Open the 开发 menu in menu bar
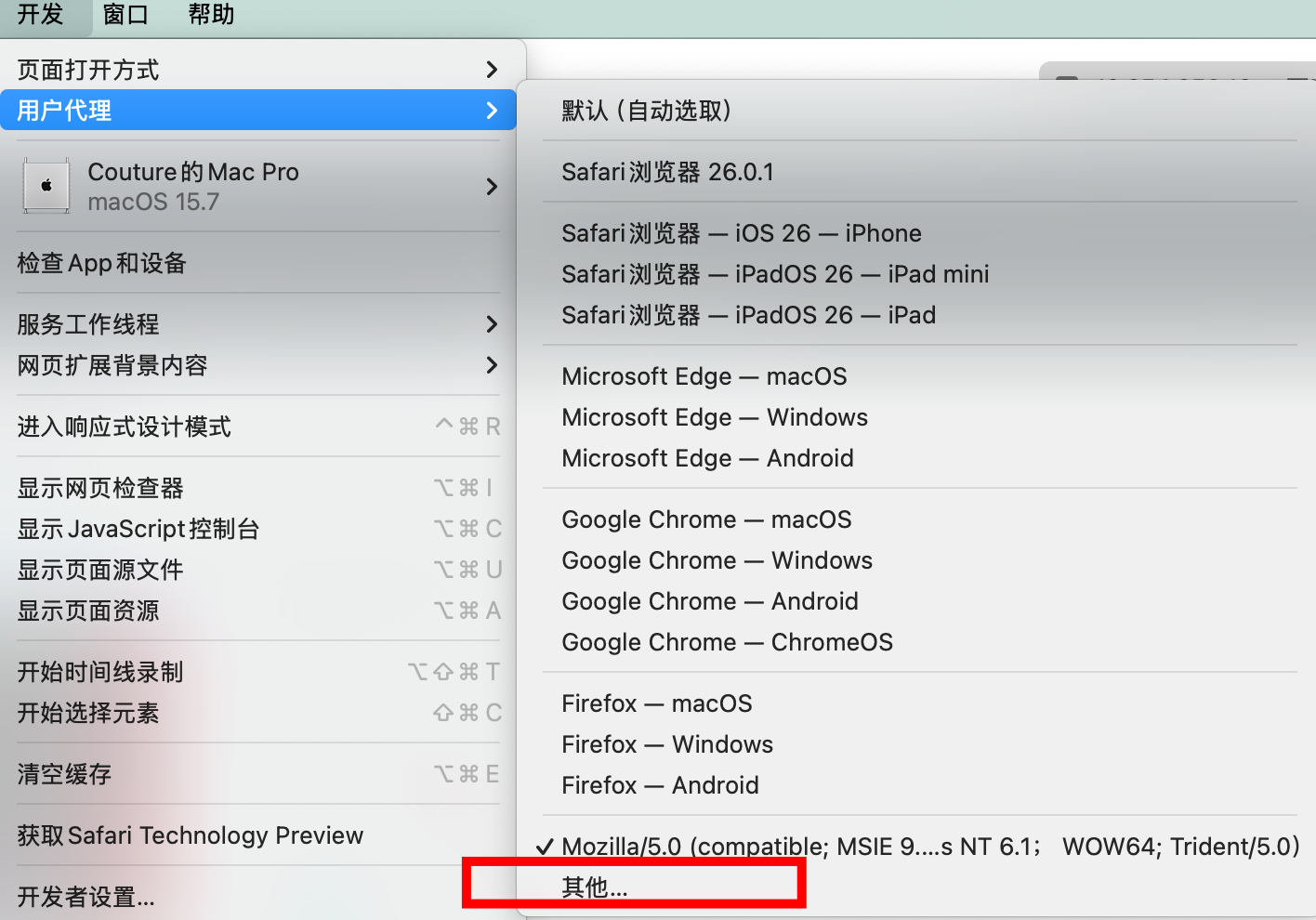Viewport: 1316px width, 920px height. (41, 15)
